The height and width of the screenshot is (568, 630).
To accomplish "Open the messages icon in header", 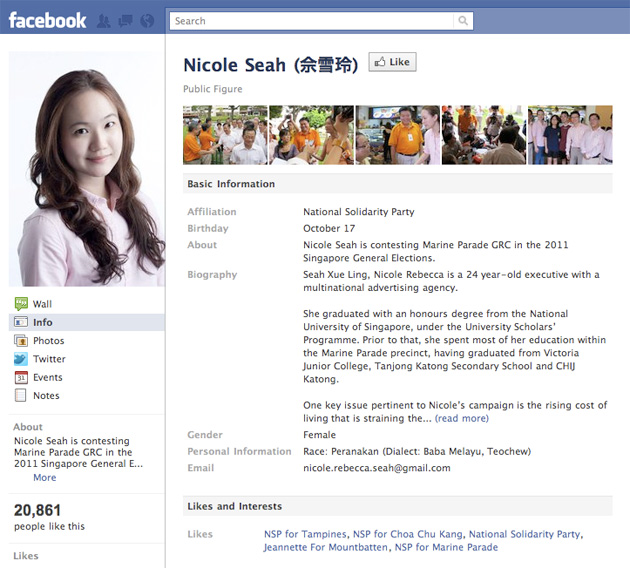I will 125,21.
